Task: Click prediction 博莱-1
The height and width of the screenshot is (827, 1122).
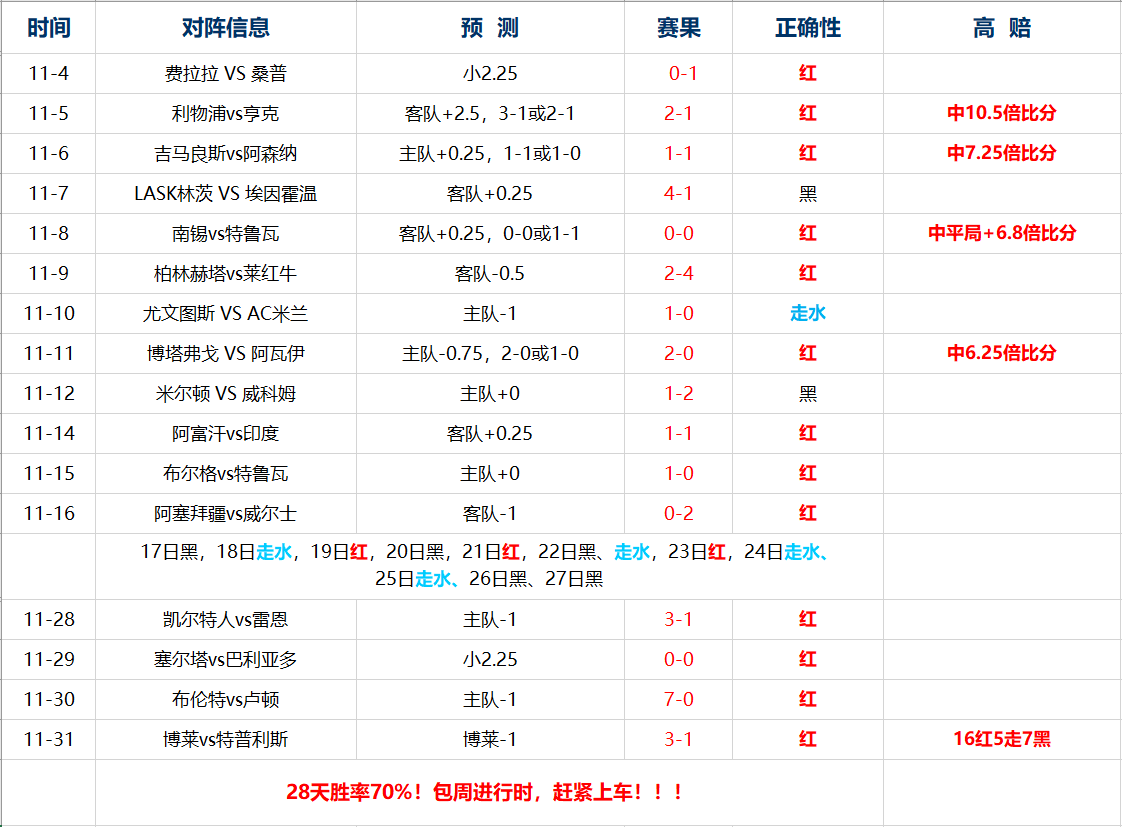Action: [489, 740]
